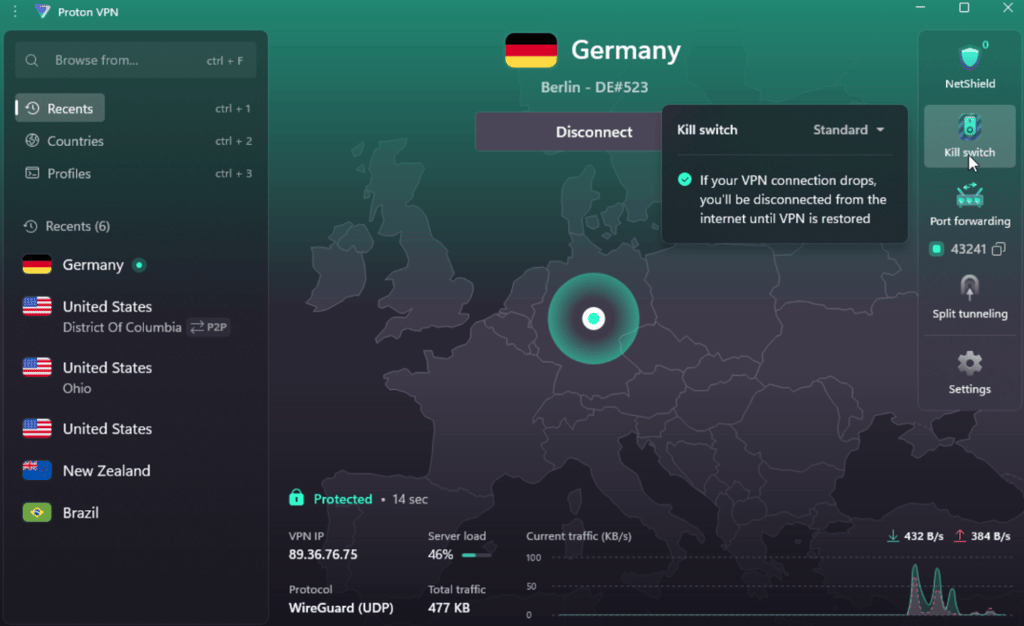The image size is (1024, 626).
Task: Select New Zealand from recents
Action: [x=136, y=471]
